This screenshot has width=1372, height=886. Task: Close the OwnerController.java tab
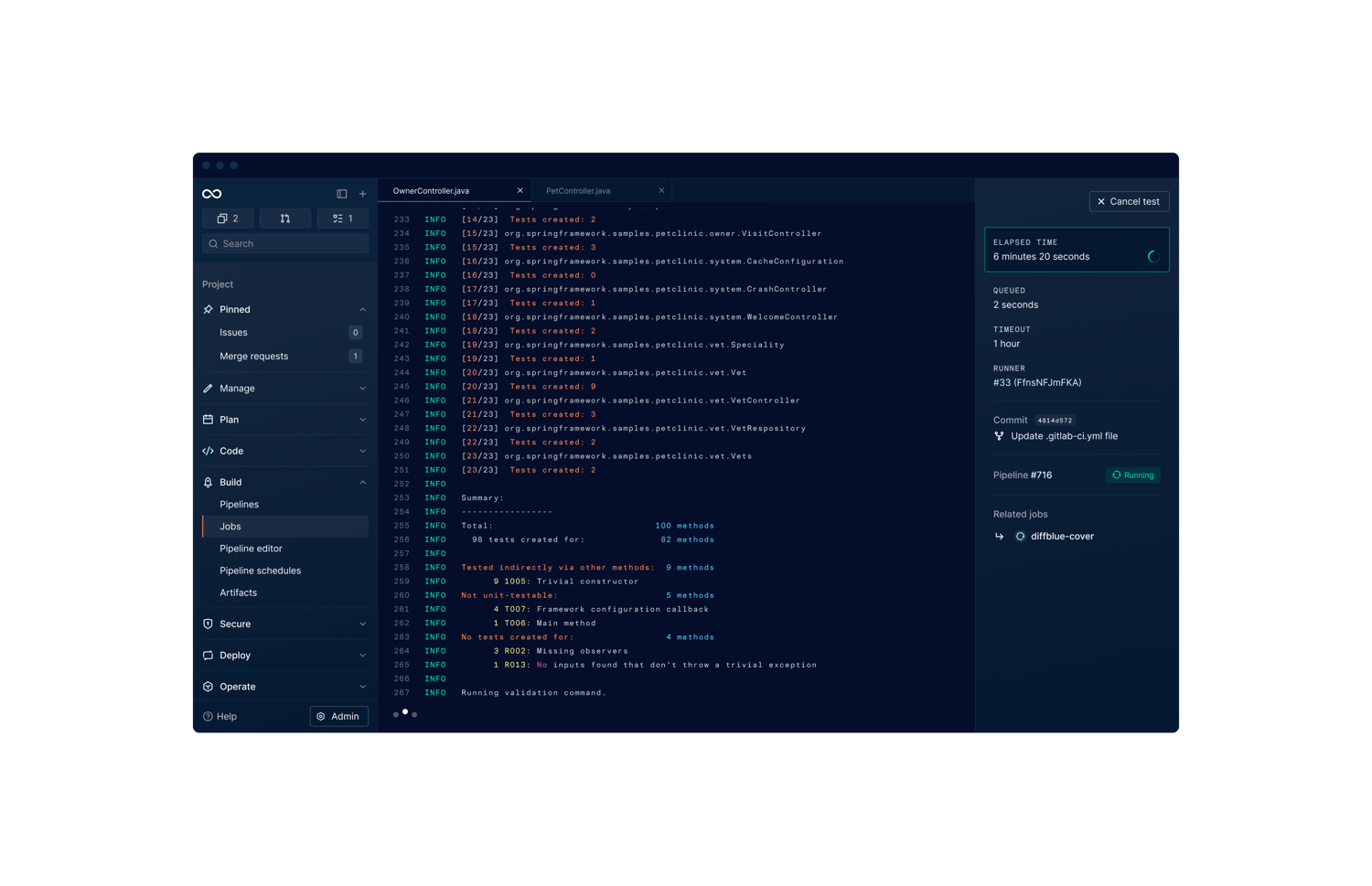[520, 191]
